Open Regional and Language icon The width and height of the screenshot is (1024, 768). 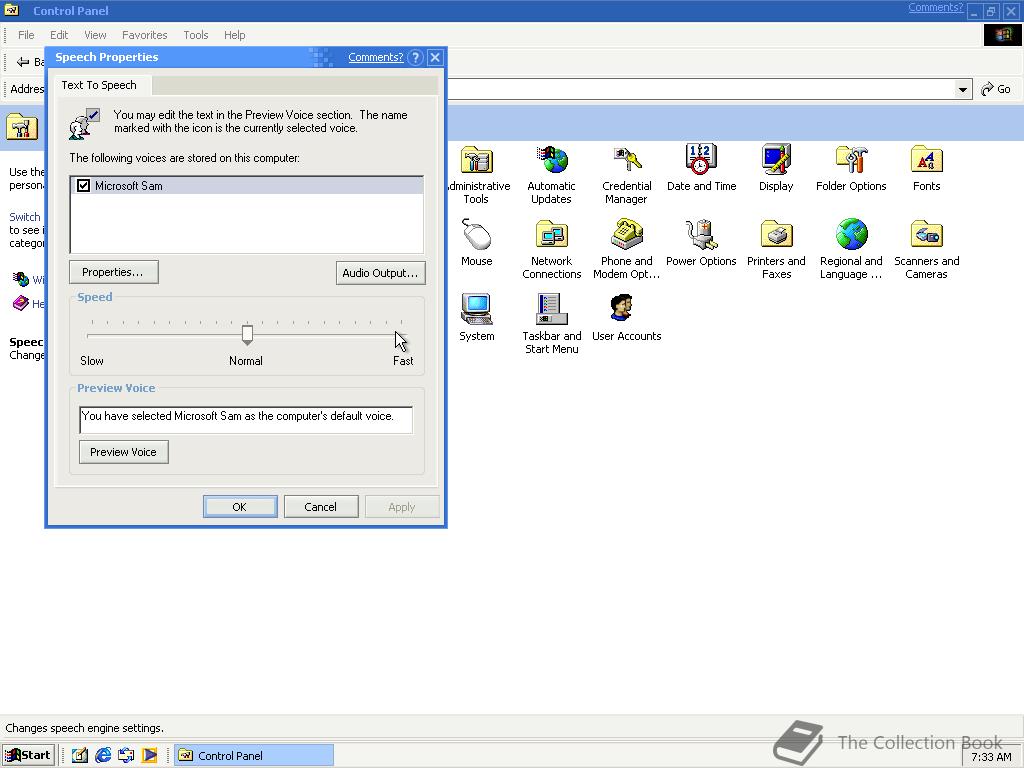point(852,235)
